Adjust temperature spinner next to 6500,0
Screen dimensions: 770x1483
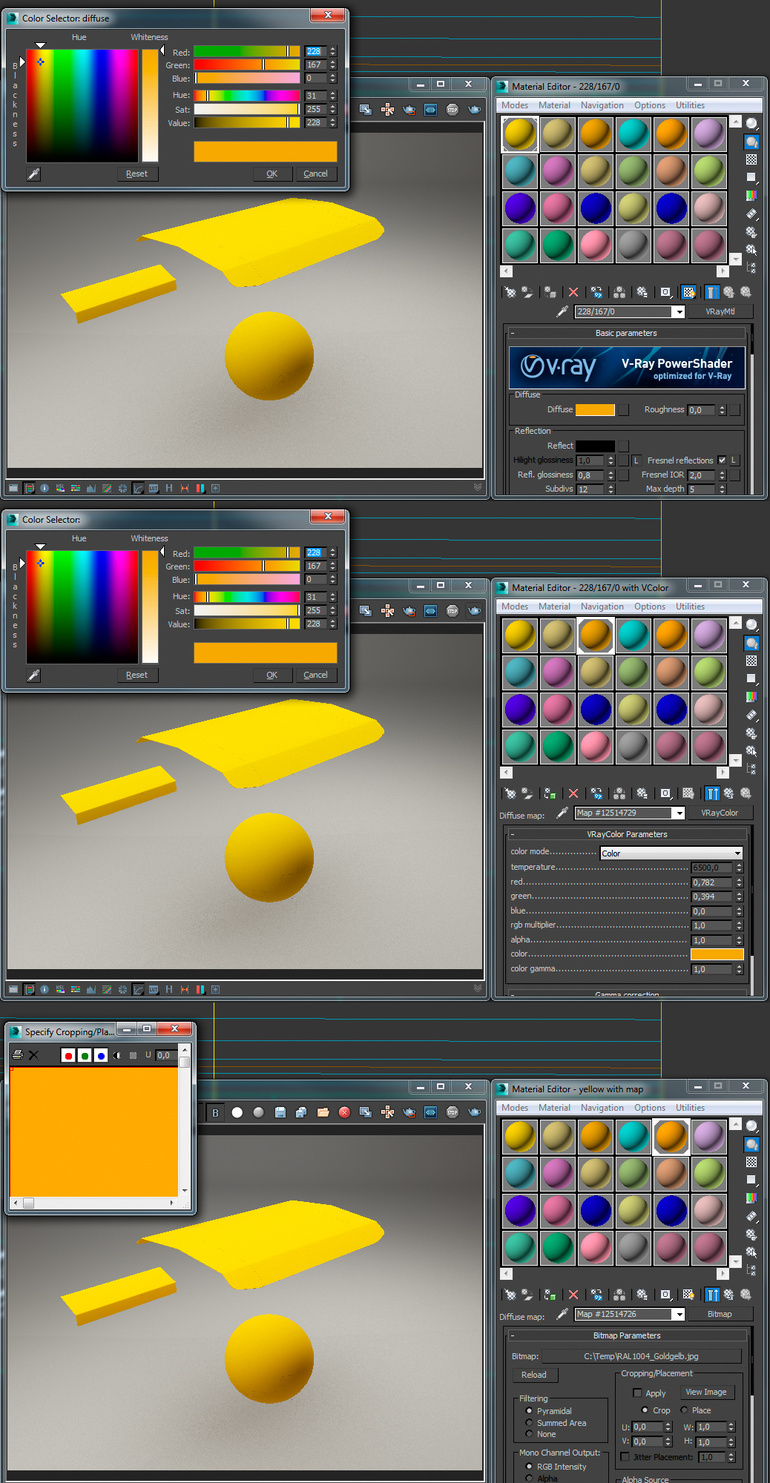pos(739,867)
